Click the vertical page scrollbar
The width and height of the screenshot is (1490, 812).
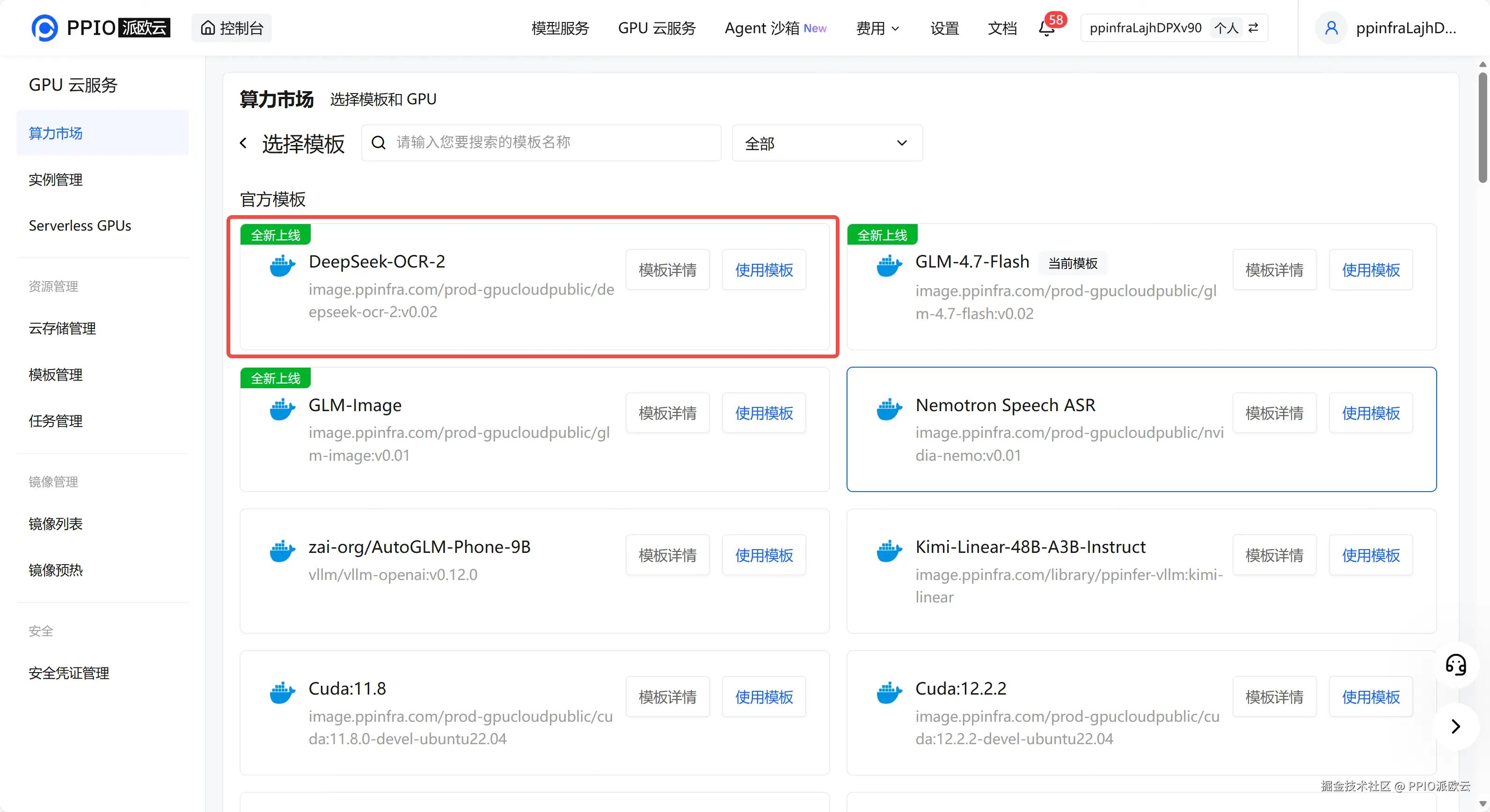coord(1482,127)
